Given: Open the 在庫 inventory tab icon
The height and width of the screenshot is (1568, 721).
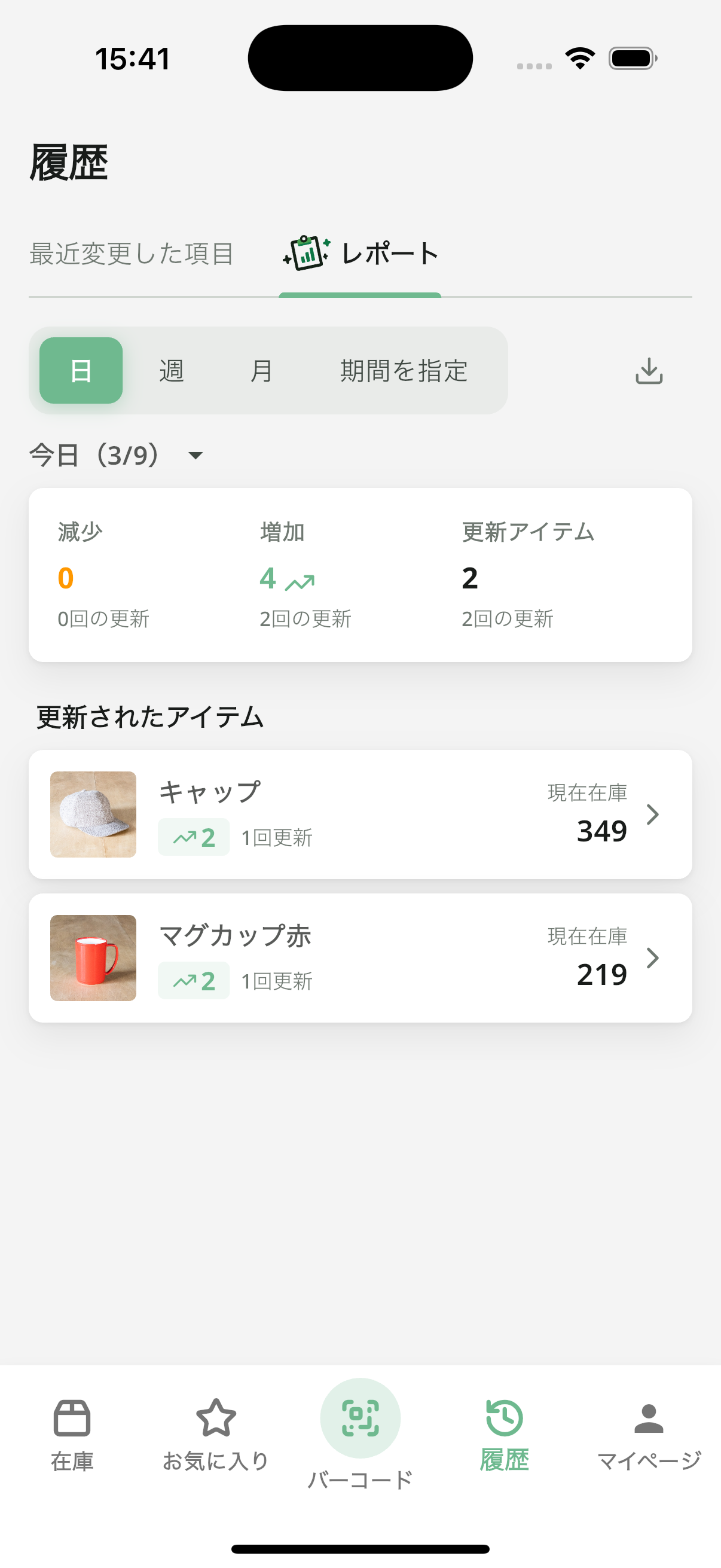Looking at the screenshot, I should click(72, 1418).
